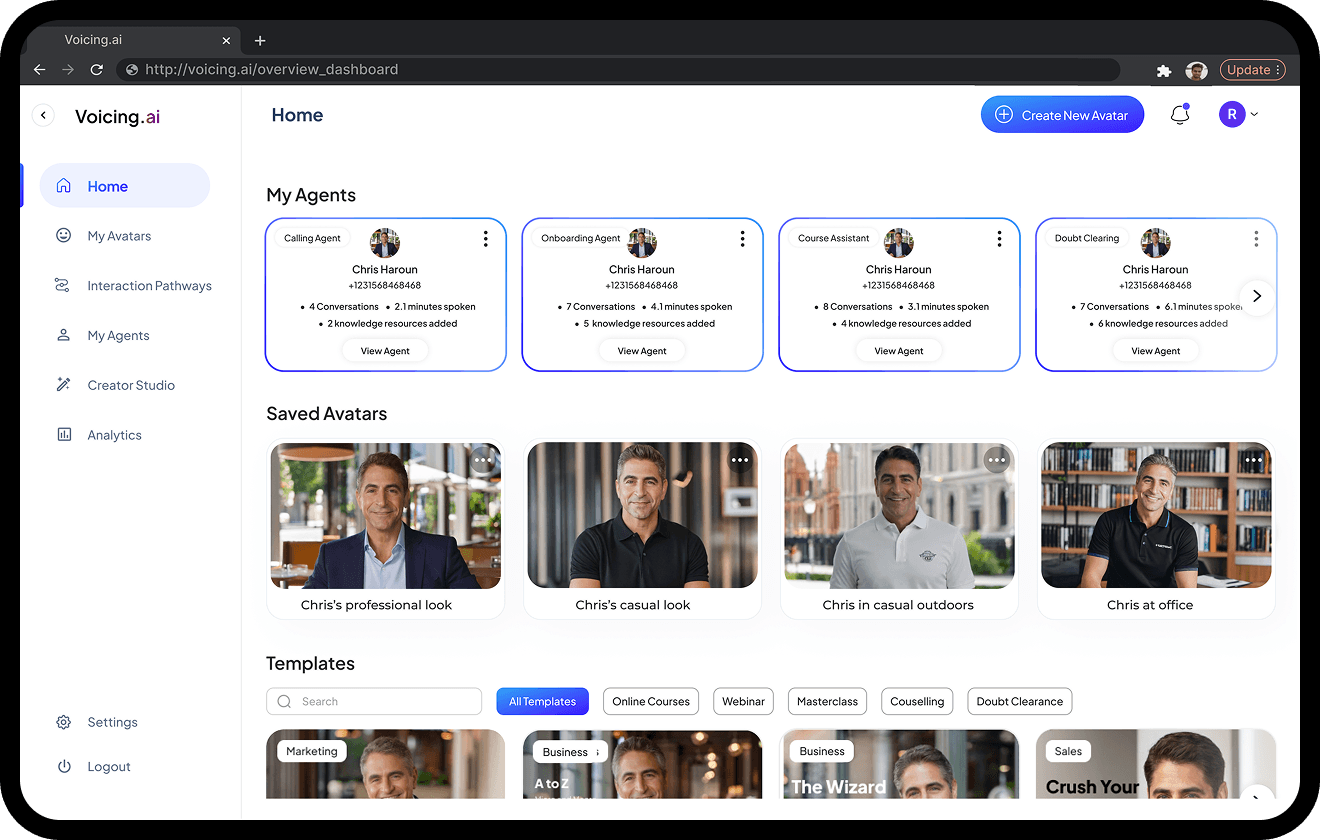Click the Analytics chart icon
This screenshot has height=840, width=1320.
[x=64, y=435]
